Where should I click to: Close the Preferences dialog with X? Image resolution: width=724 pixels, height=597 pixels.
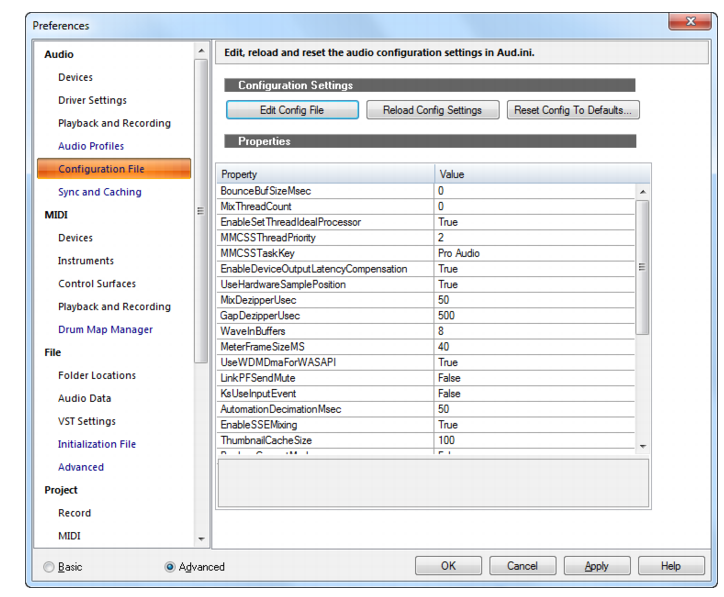pyautogui.click(x=690, y=21)
